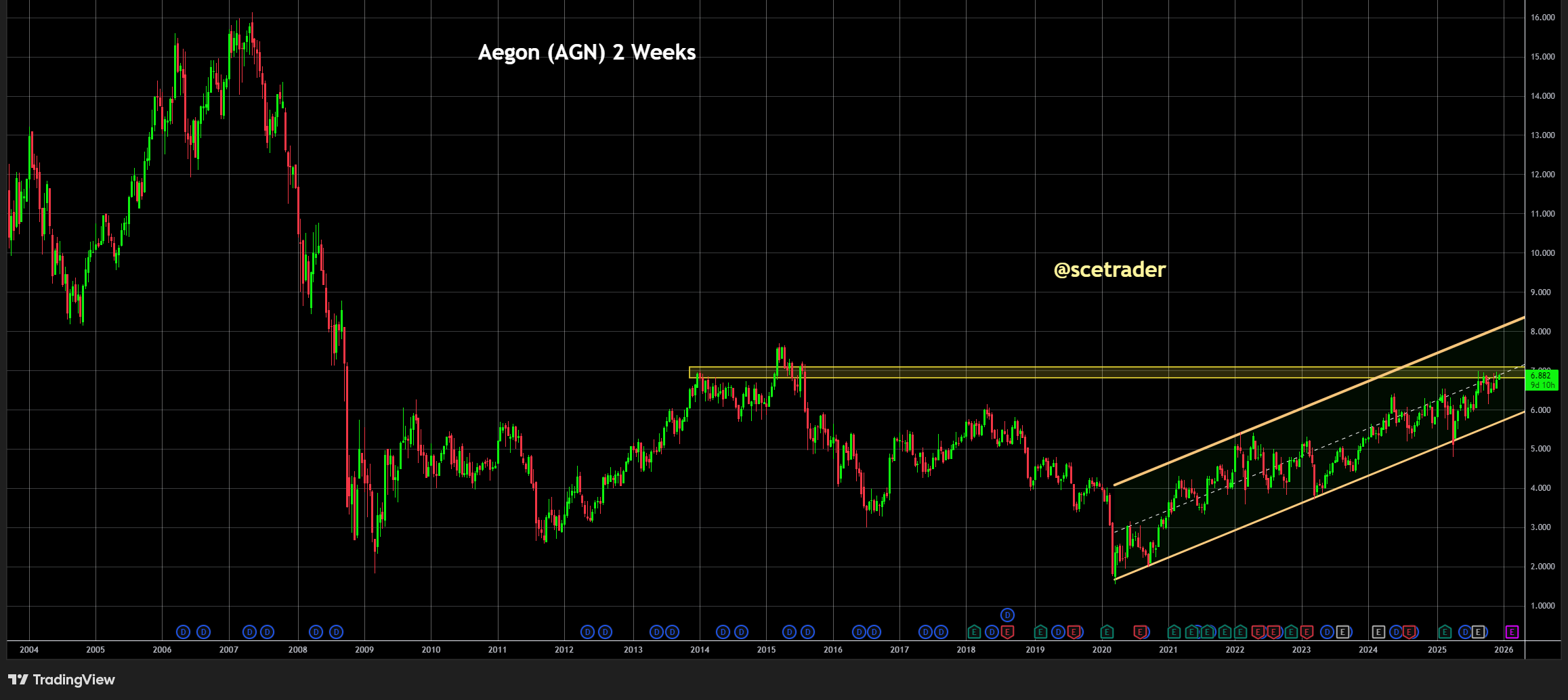Image resolution: width=1568 pixels, height=700 pixels.
Task: Select the second dividend marker of 2017
Action: tap(941, 632)
